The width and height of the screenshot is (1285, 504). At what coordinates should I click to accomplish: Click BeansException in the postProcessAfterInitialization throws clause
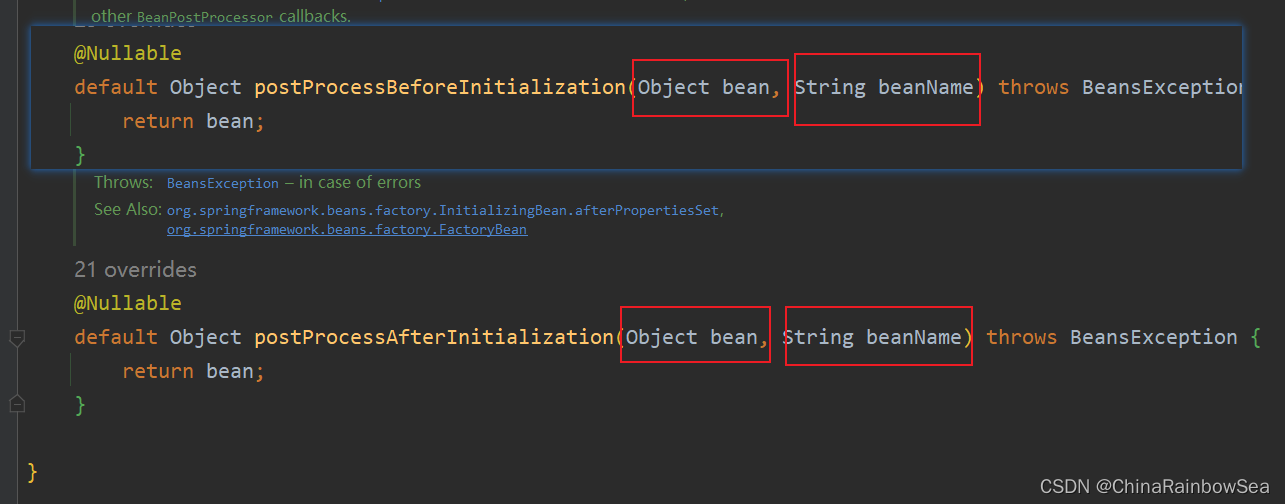(x=1153, y=337)
